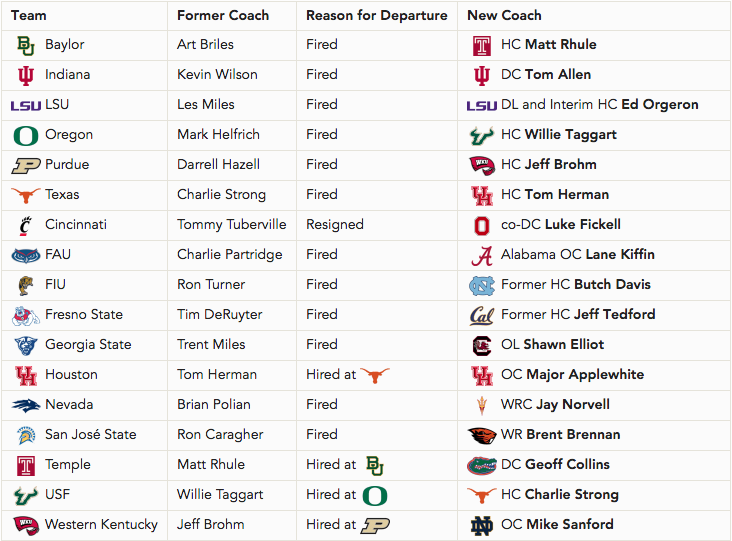
Task: Click the Texas longhorn logo in Houston's departure cell
Action: point(375,375)
